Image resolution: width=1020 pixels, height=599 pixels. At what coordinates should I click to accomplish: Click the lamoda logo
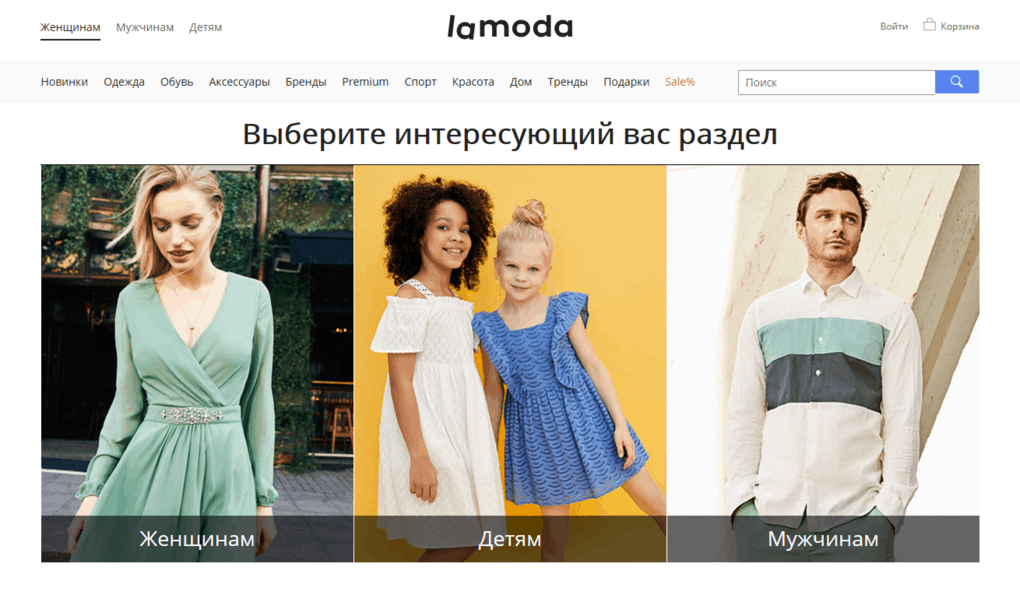(510, 27)
